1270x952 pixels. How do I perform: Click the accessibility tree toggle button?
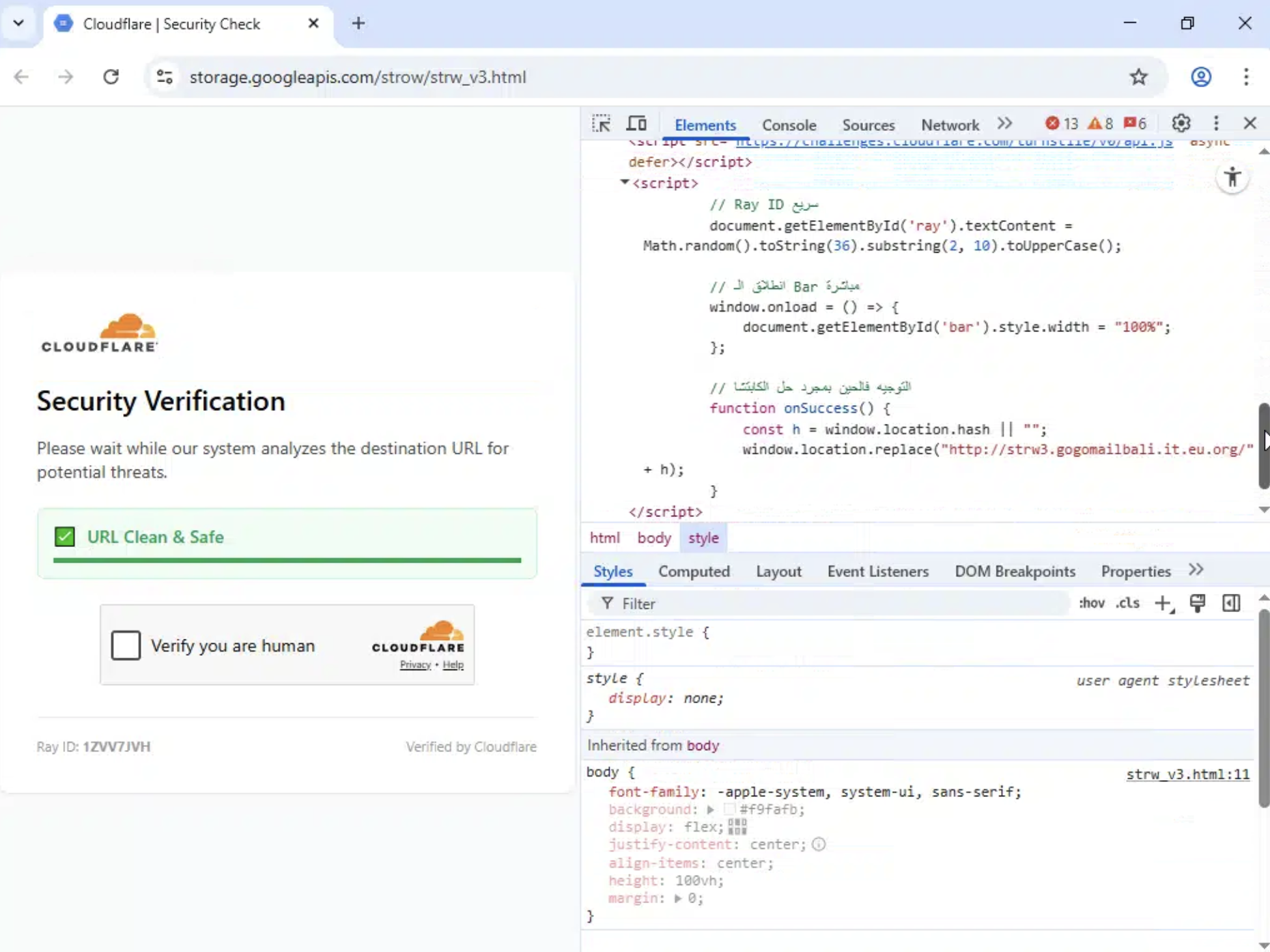coord(1232,177)
